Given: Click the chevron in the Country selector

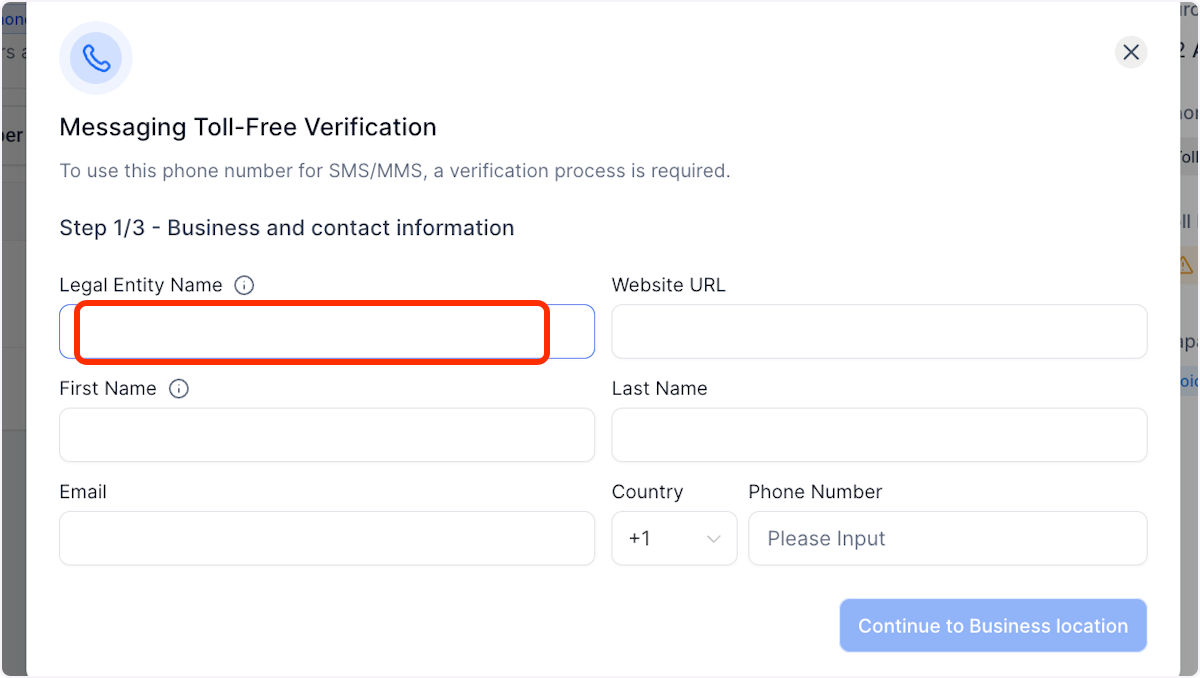Looking at the screenshot, I should 714,538.
